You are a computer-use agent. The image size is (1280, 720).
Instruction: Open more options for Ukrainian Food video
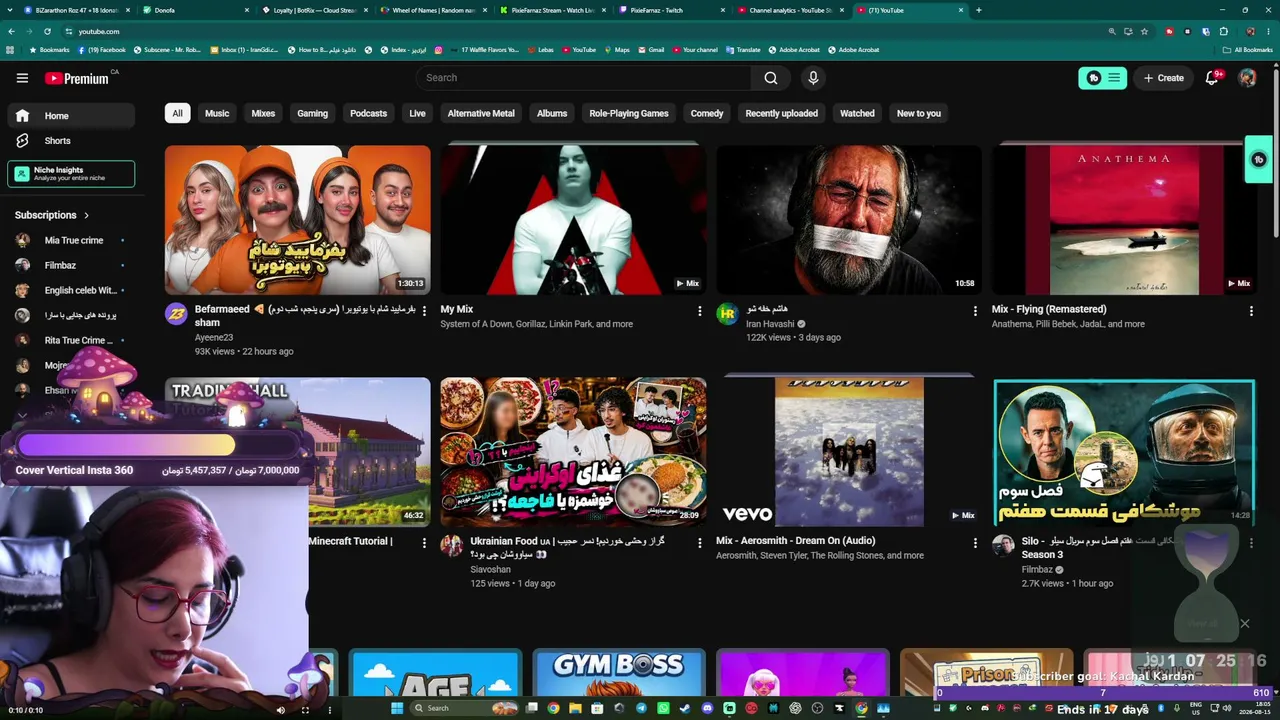[700, 543]
